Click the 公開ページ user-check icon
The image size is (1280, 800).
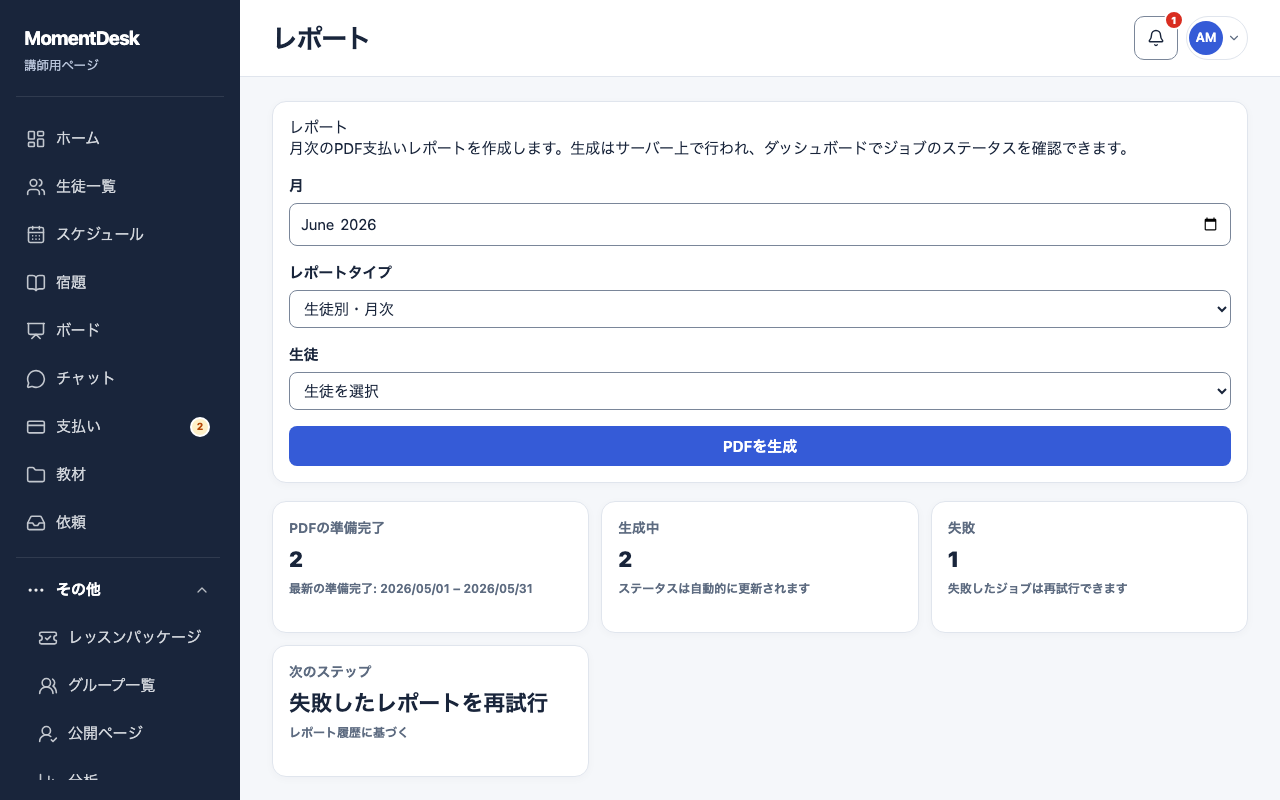48,734
